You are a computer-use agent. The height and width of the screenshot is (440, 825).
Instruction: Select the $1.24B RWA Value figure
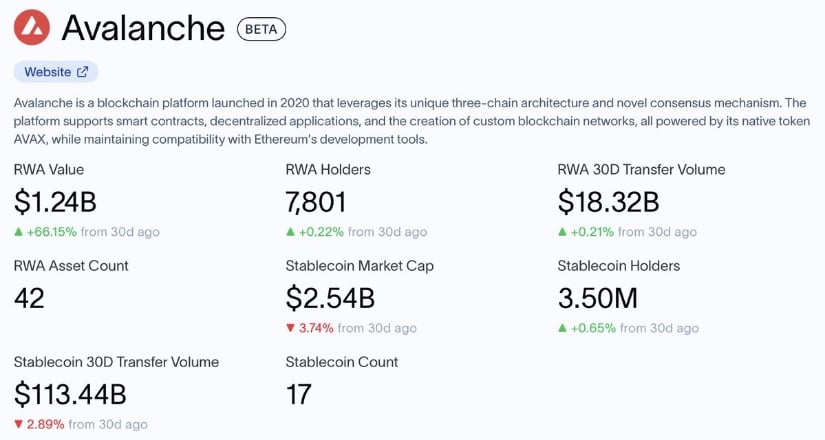coord(55,202)
